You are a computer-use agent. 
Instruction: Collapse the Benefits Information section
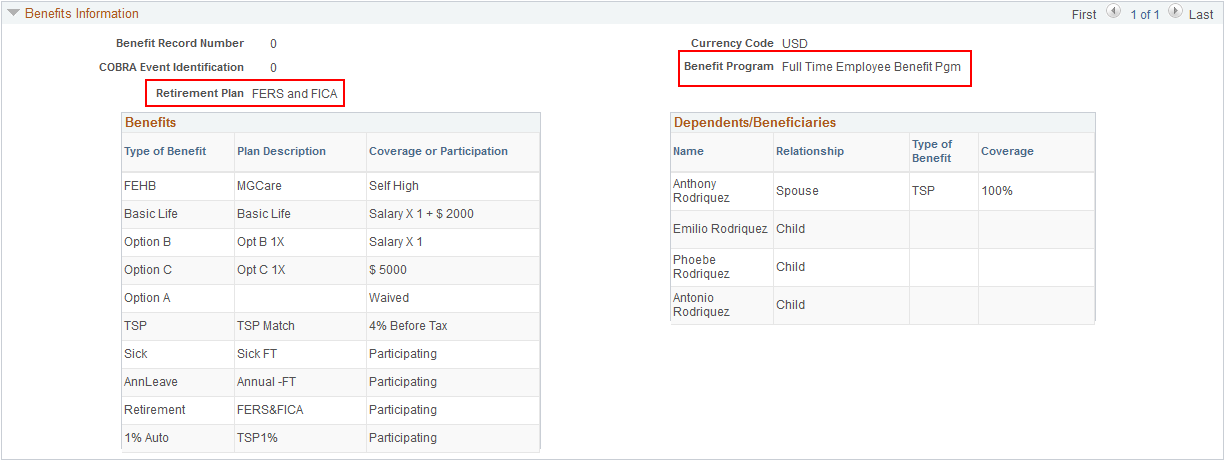(x=14, y=14)
